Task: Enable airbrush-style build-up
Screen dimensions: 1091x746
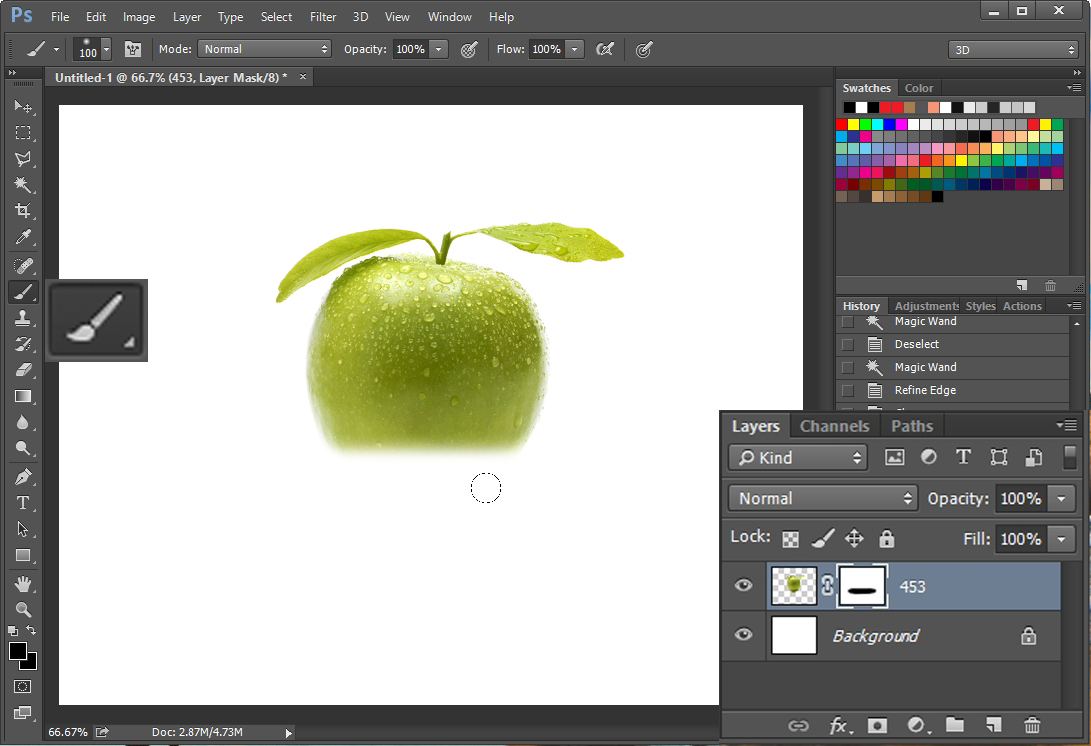Action: tap(605, 49)
